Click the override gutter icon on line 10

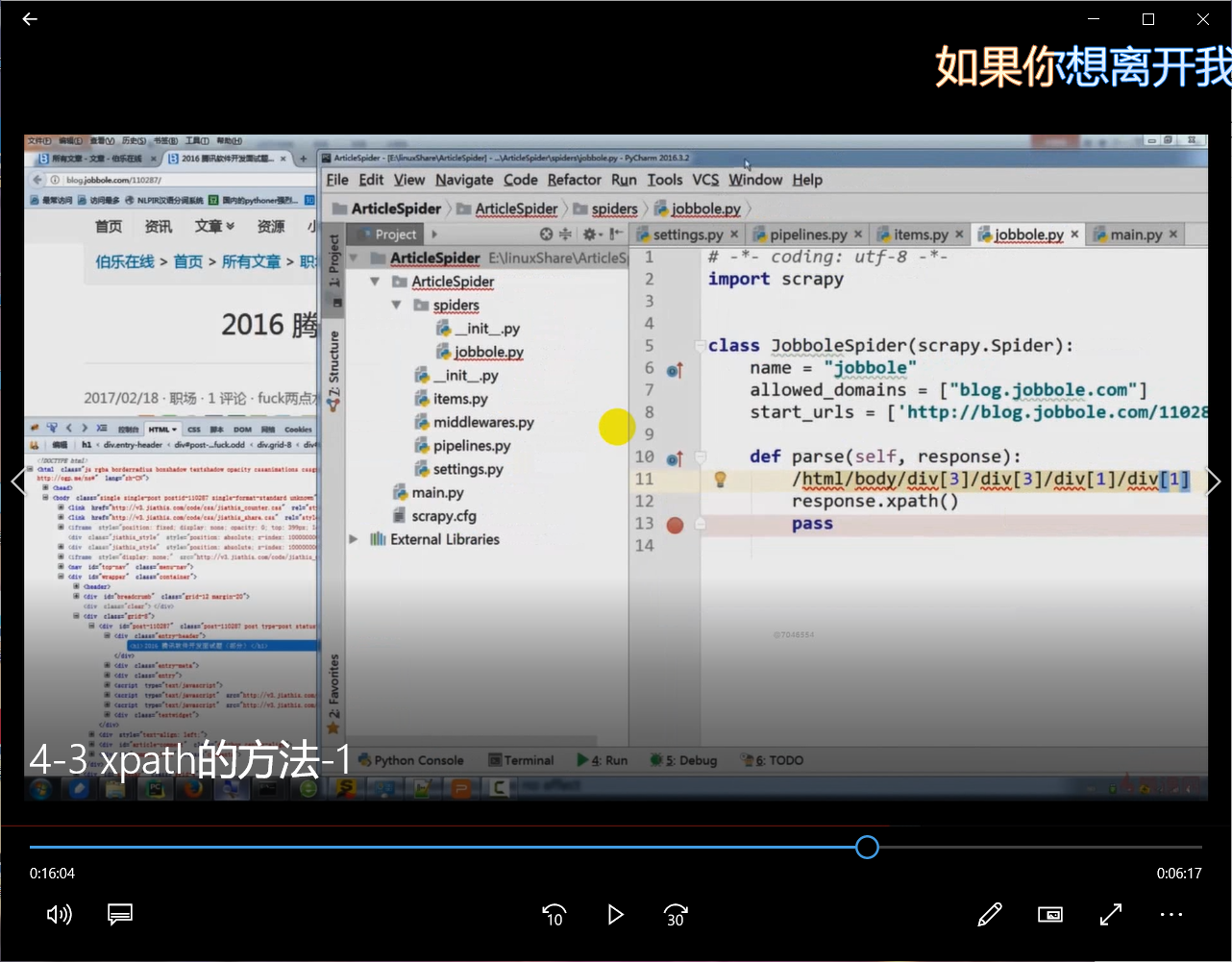tap(675, 458)
